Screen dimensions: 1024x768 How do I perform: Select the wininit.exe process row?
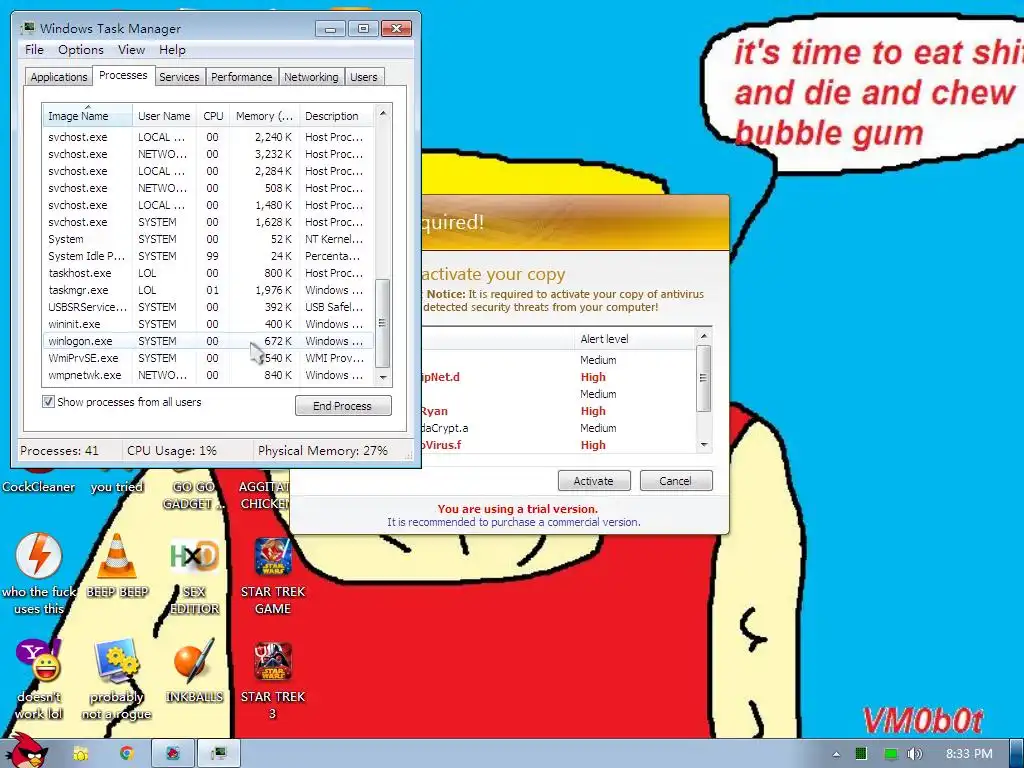[208, 324]
